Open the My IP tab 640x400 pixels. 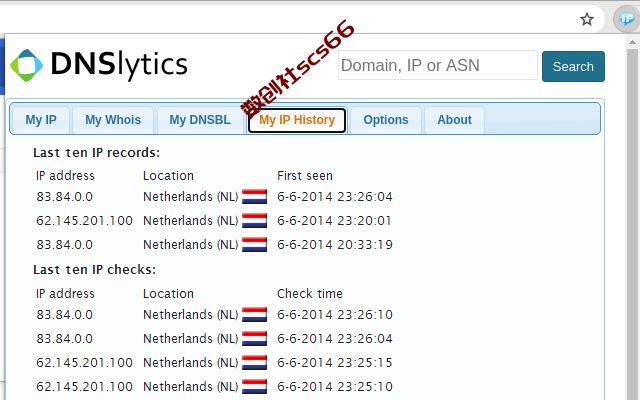[x=41, y=120]
